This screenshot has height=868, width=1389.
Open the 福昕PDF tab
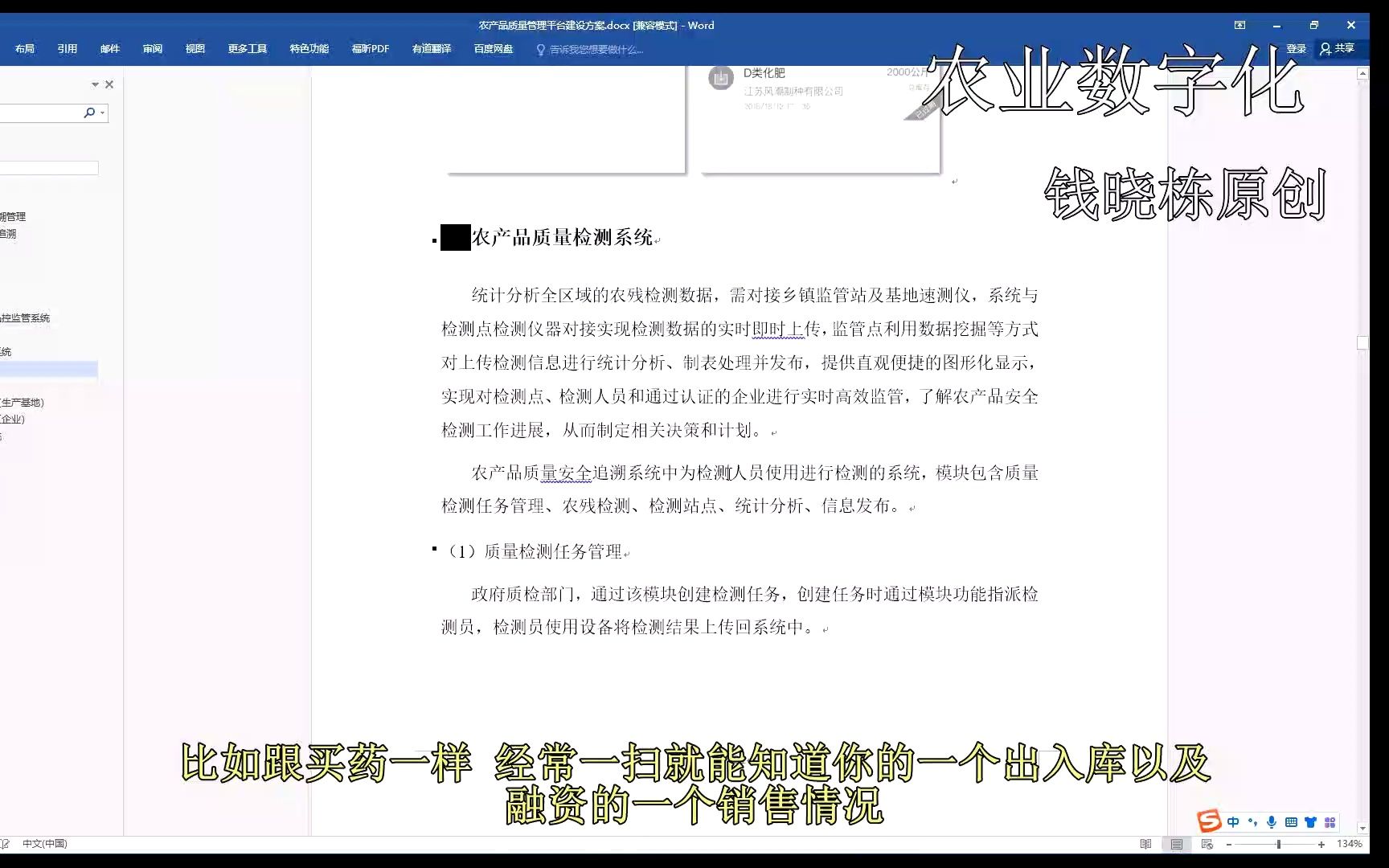pos(370,49)
